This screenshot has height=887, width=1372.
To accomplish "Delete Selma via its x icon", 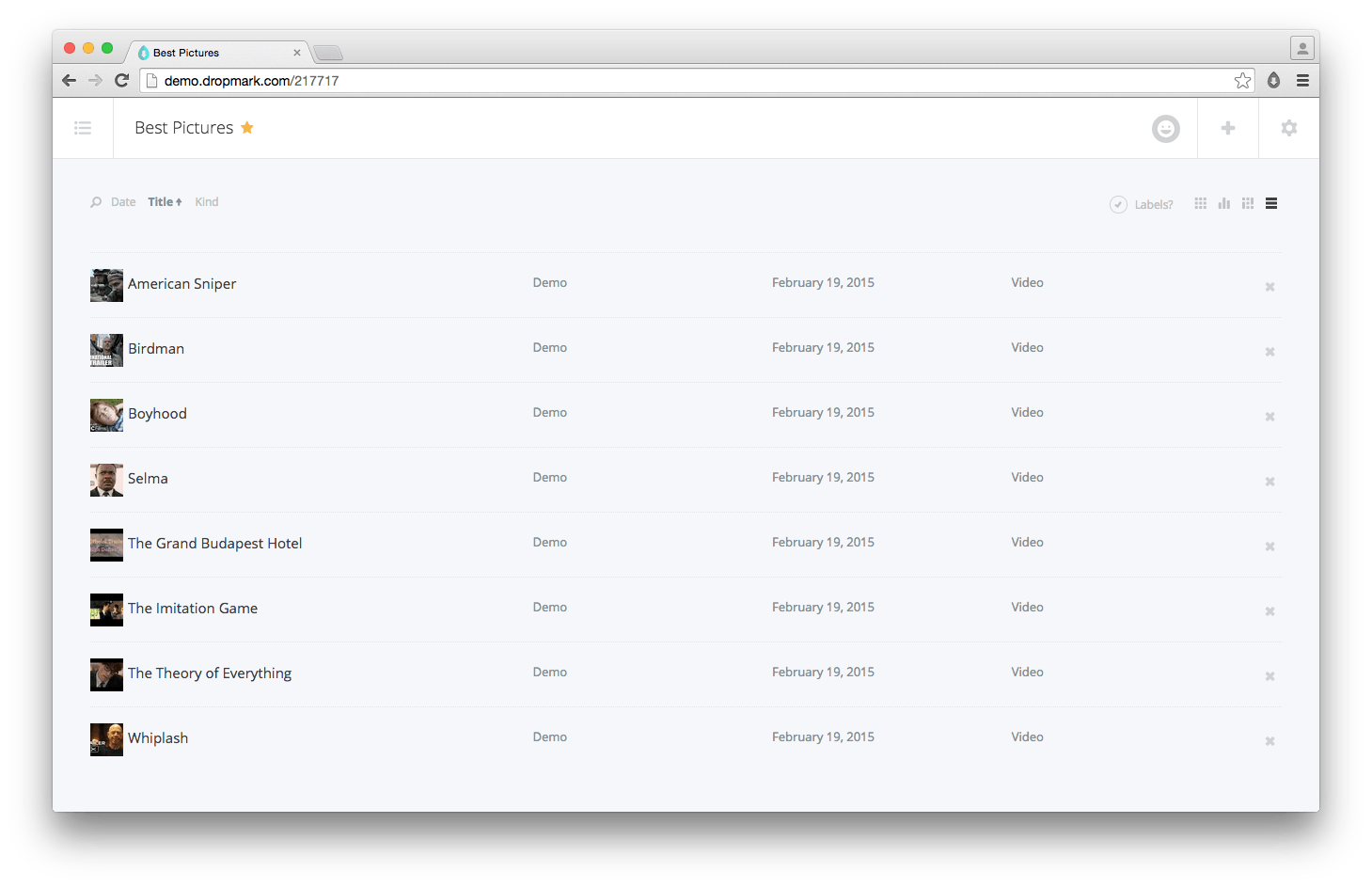I will pos(1269,482).
